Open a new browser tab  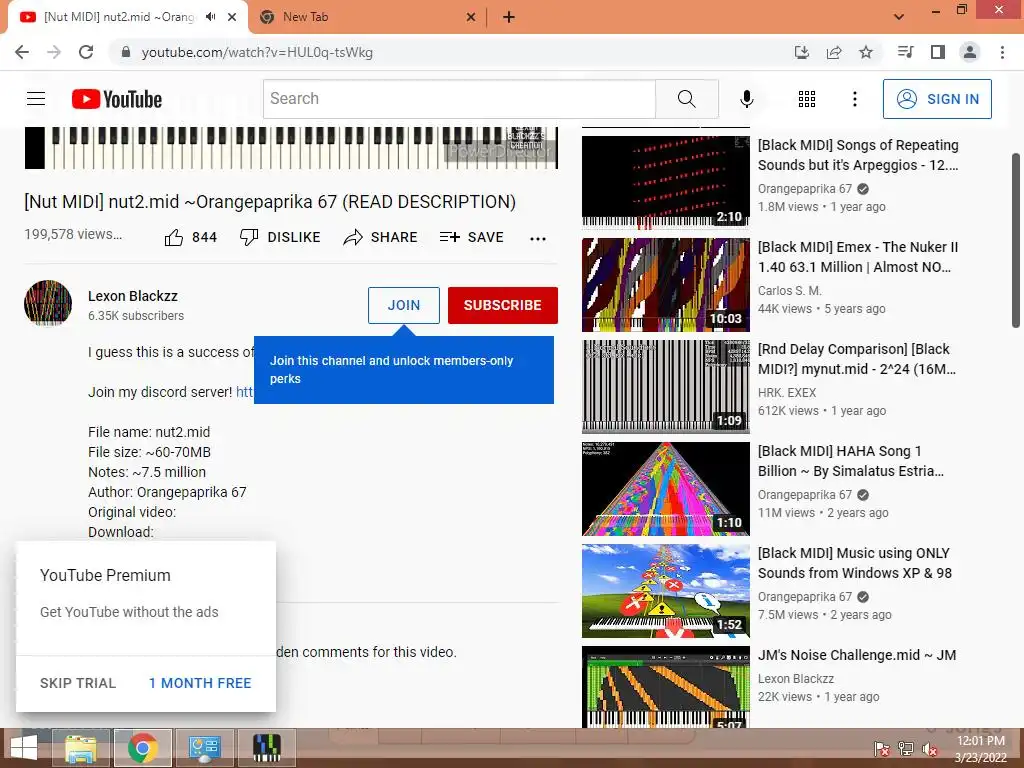[509, 17]
